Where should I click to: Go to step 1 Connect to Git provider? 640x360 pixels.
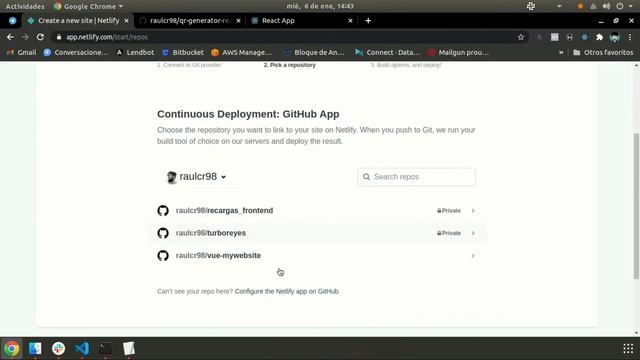coord(189,65)
